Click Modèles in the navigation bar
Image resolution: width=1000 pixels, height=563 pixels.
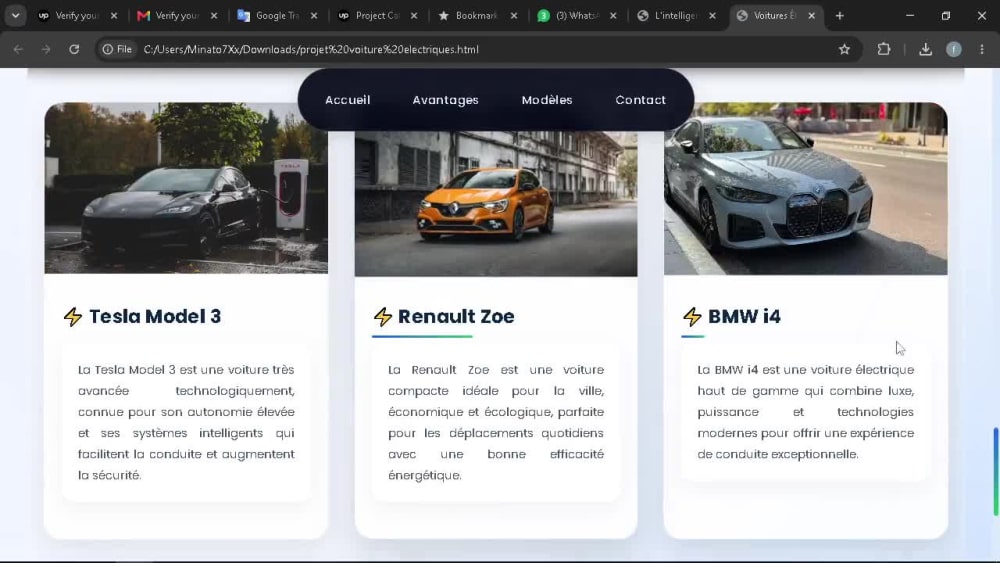click(x=547, y=100)
